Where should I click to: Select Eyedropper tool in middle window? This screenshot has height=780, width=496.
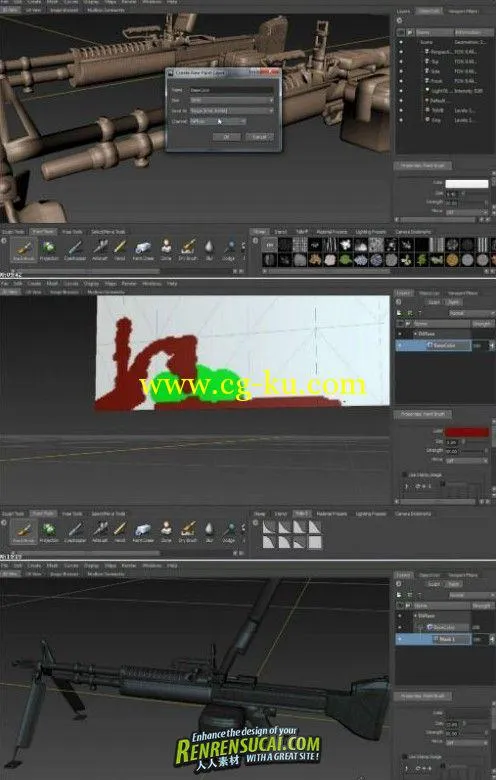click(75, 532)
